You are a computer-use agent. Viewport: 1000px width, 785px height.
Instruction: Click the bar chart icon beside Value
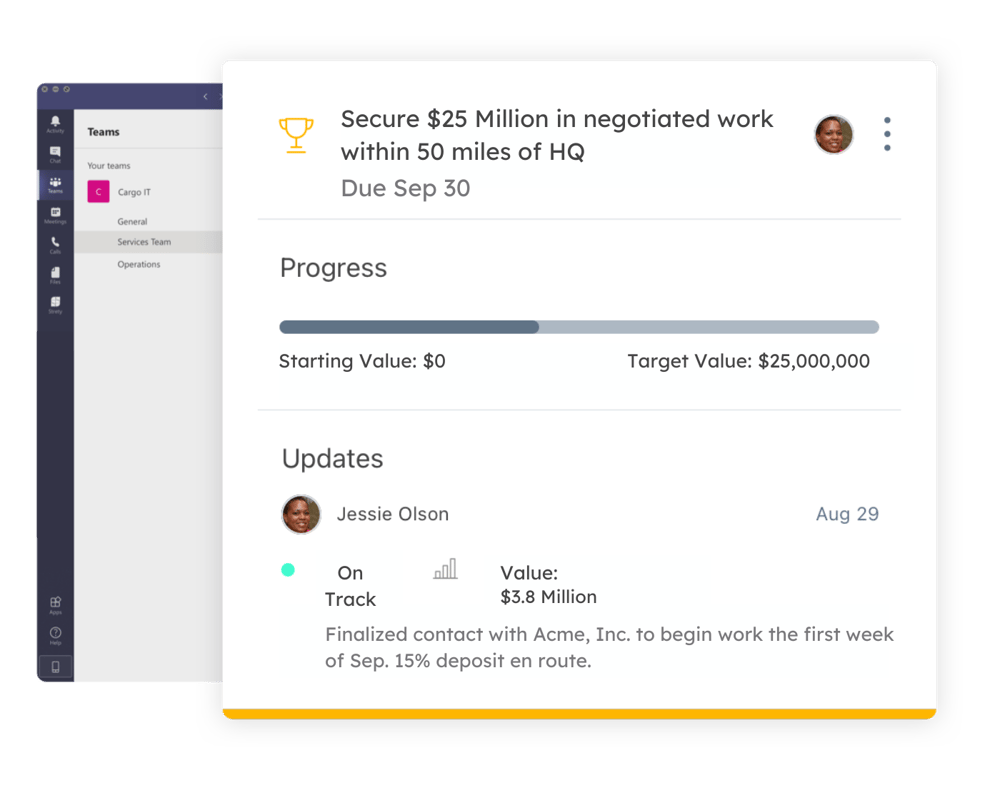click(444, 570)
